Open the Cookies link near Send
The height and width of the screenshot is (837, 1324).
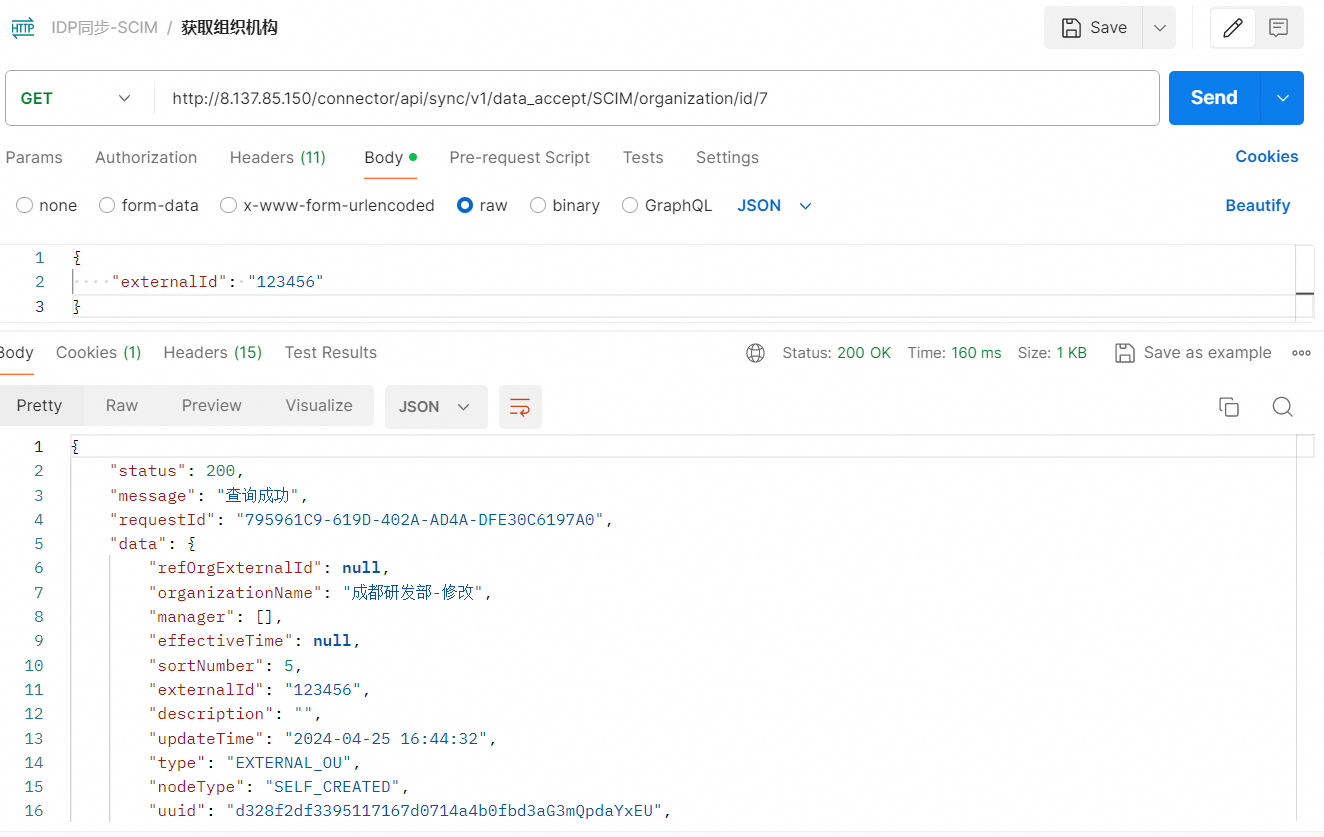(x=1267, y=156)
